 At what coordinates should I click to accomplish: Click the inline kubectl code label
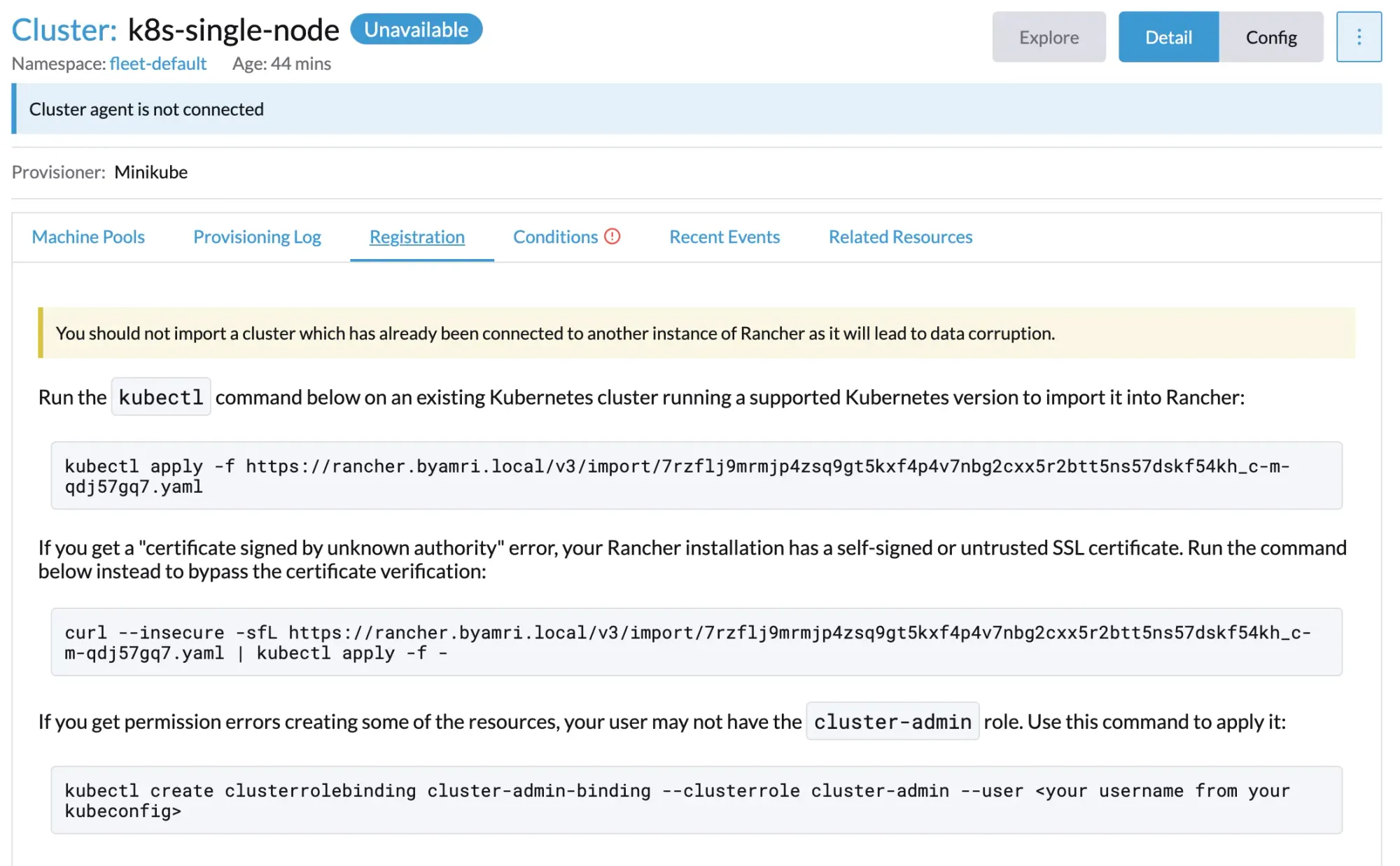tap(161, 398)
